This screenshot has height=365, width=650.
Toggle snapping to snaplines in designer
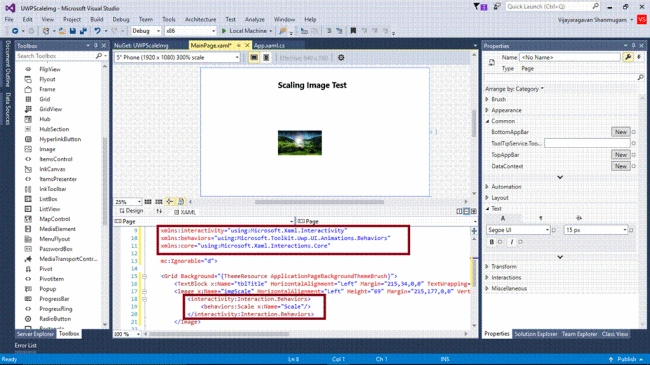(170, 202)
